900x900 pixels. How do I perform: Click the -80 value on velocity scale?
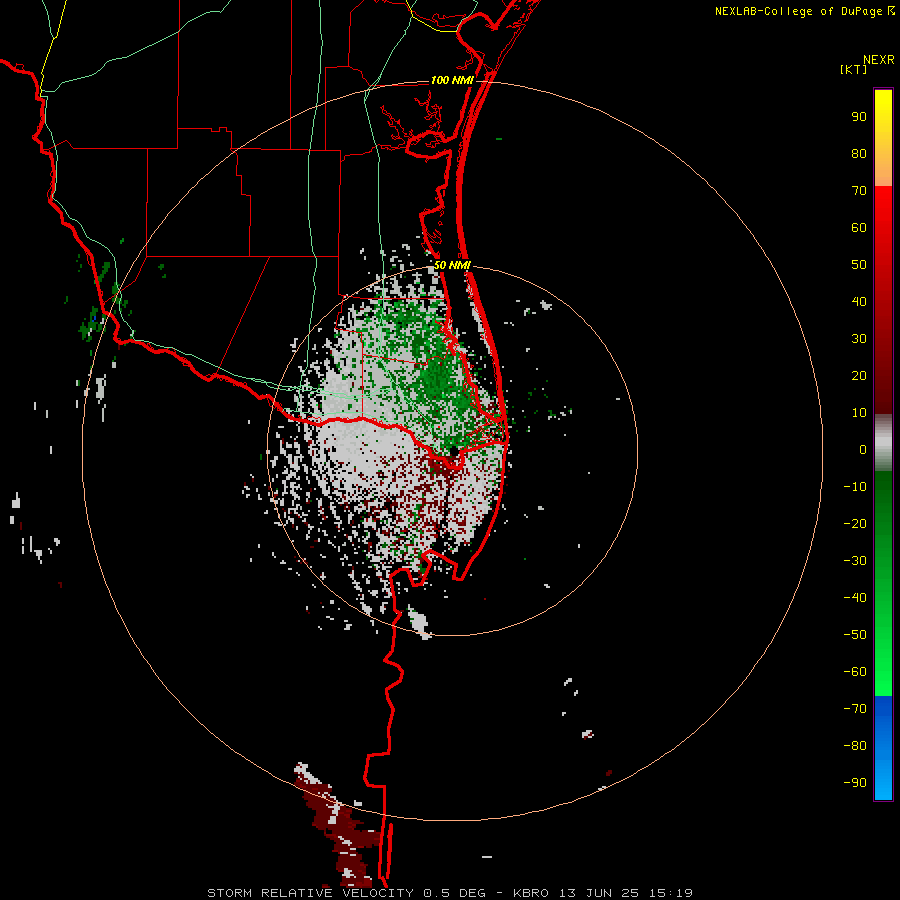click(855, 746)
